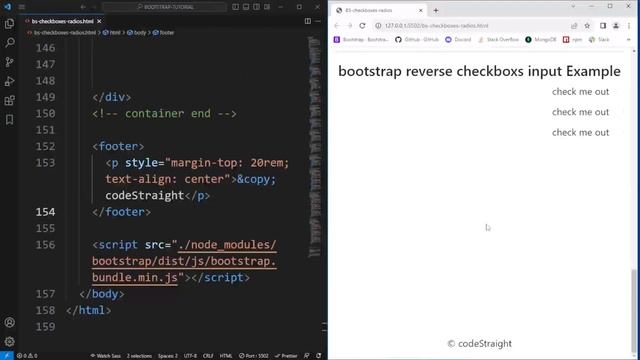
Task: Bookmark this page with star icon
Action: click(587, 25)
